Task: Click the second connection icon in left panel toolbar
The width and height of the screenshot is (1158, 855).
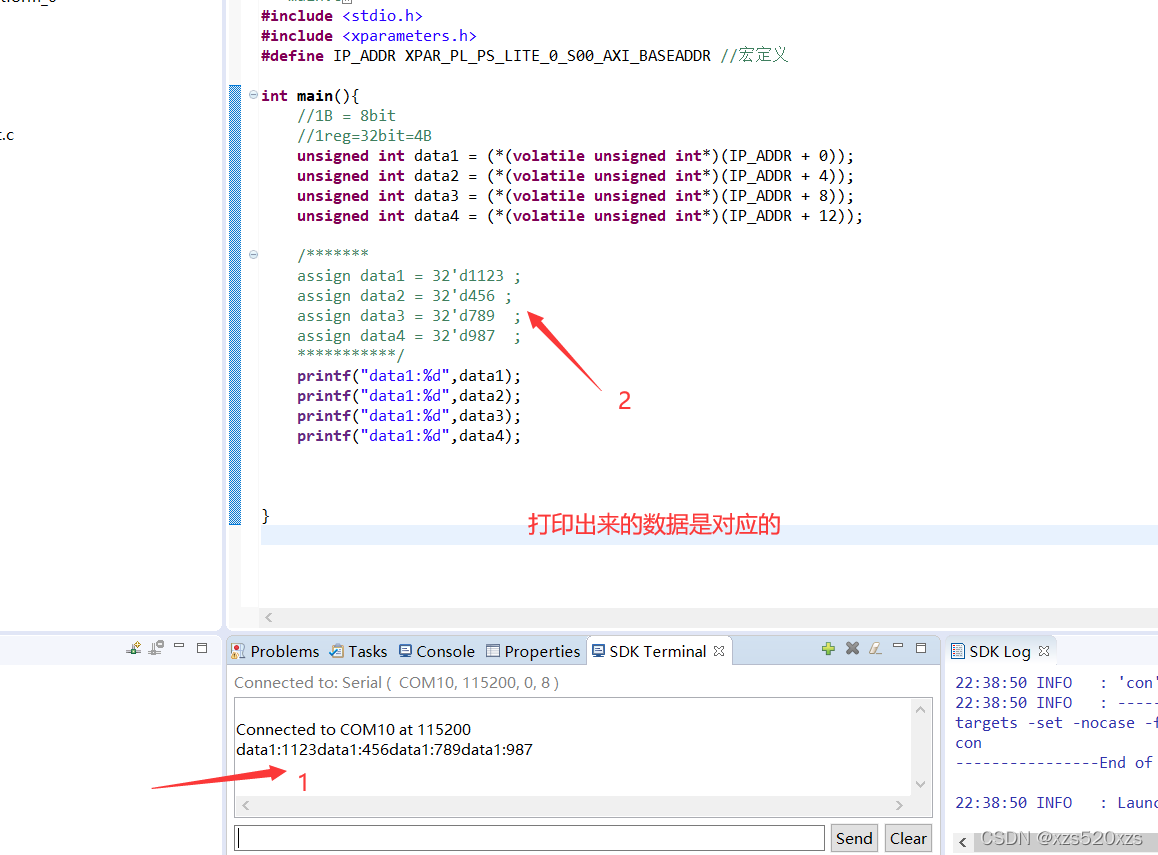Action: point(156,648)
